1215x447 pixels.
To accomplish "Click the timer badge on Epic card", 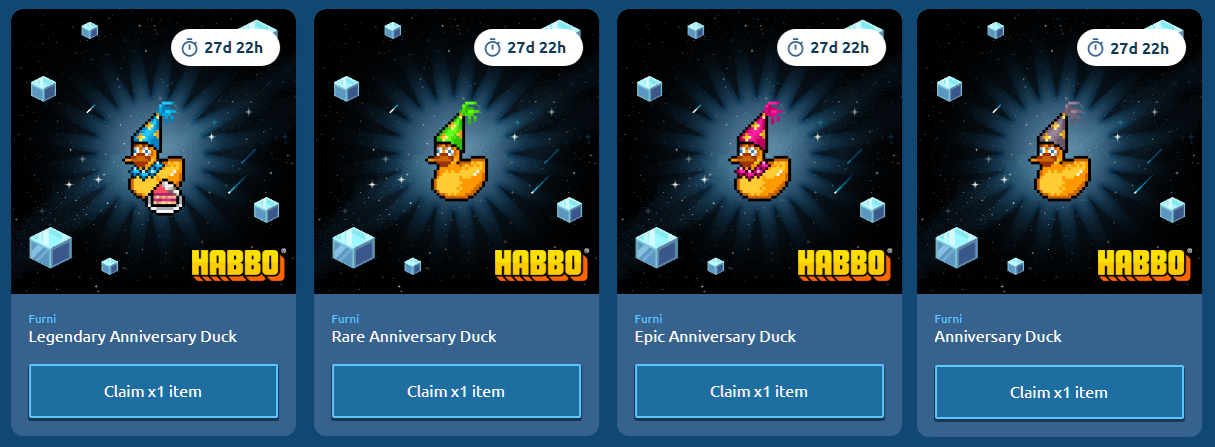I will [831, 47].
